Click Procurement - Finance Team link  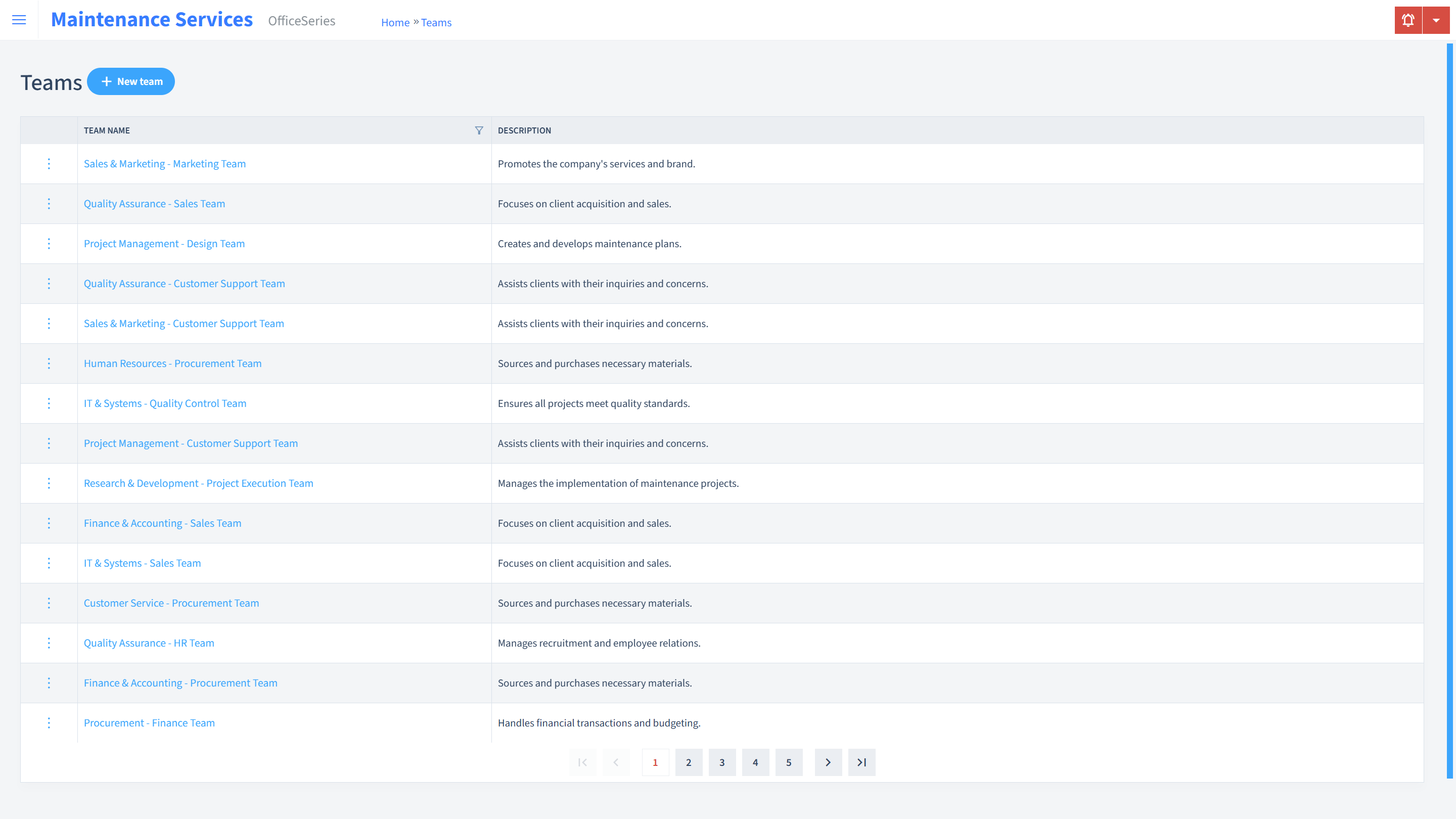tap(149, 722)
